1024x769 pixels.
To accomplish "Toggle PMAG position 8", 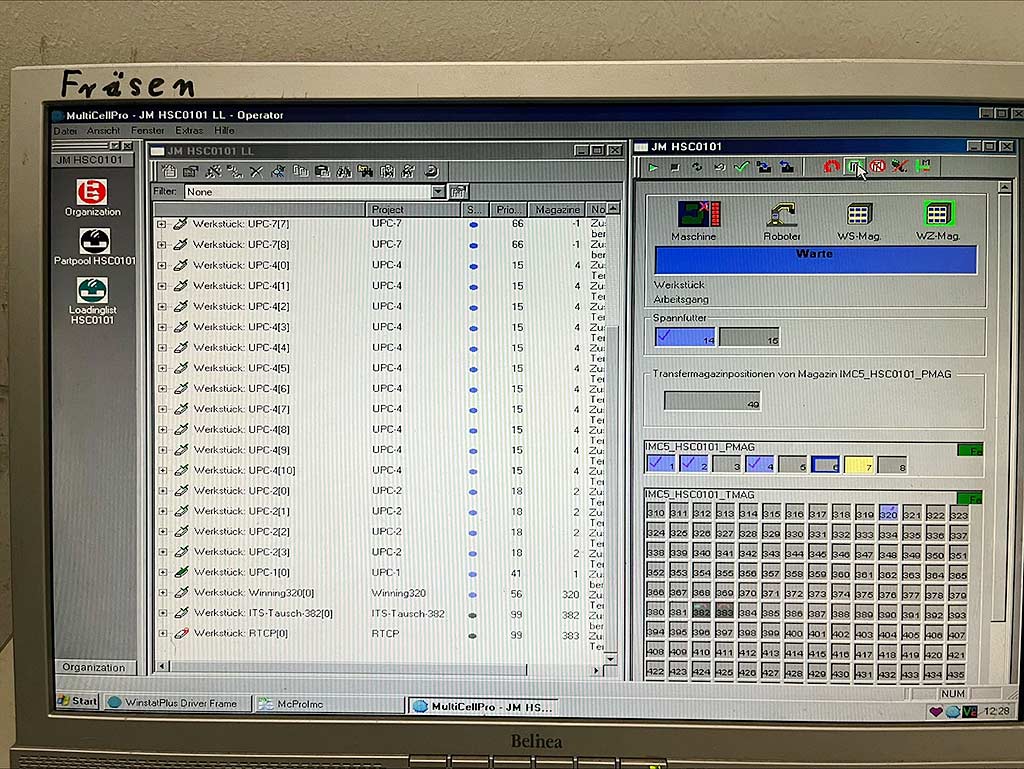I will (892, 465).
